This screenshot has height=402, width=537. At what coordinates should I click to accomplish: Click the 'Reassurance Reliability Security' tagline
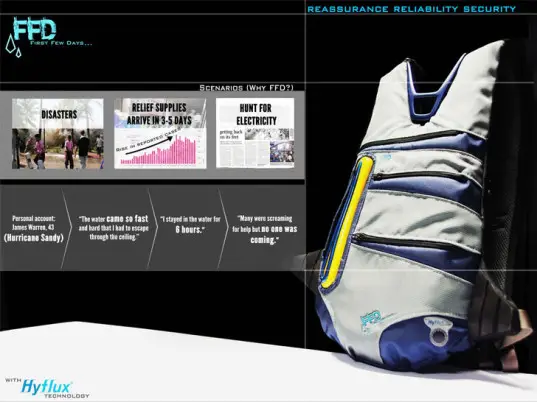point(411,9)
